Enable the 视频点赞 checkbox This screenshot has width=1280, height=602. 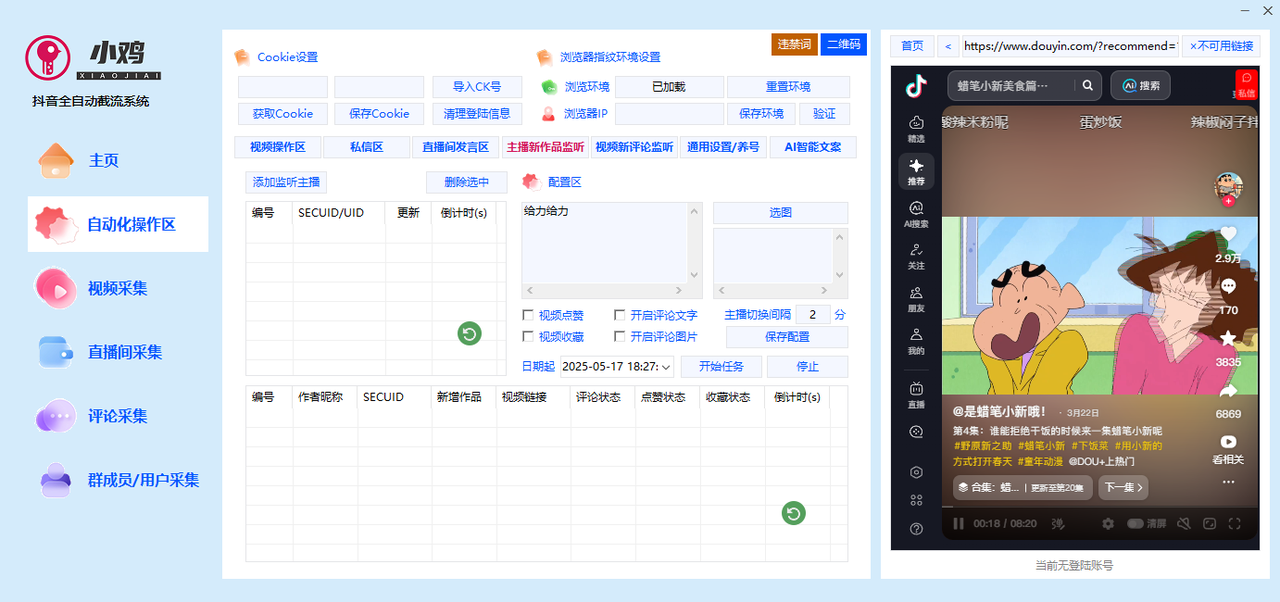(528, 315)
